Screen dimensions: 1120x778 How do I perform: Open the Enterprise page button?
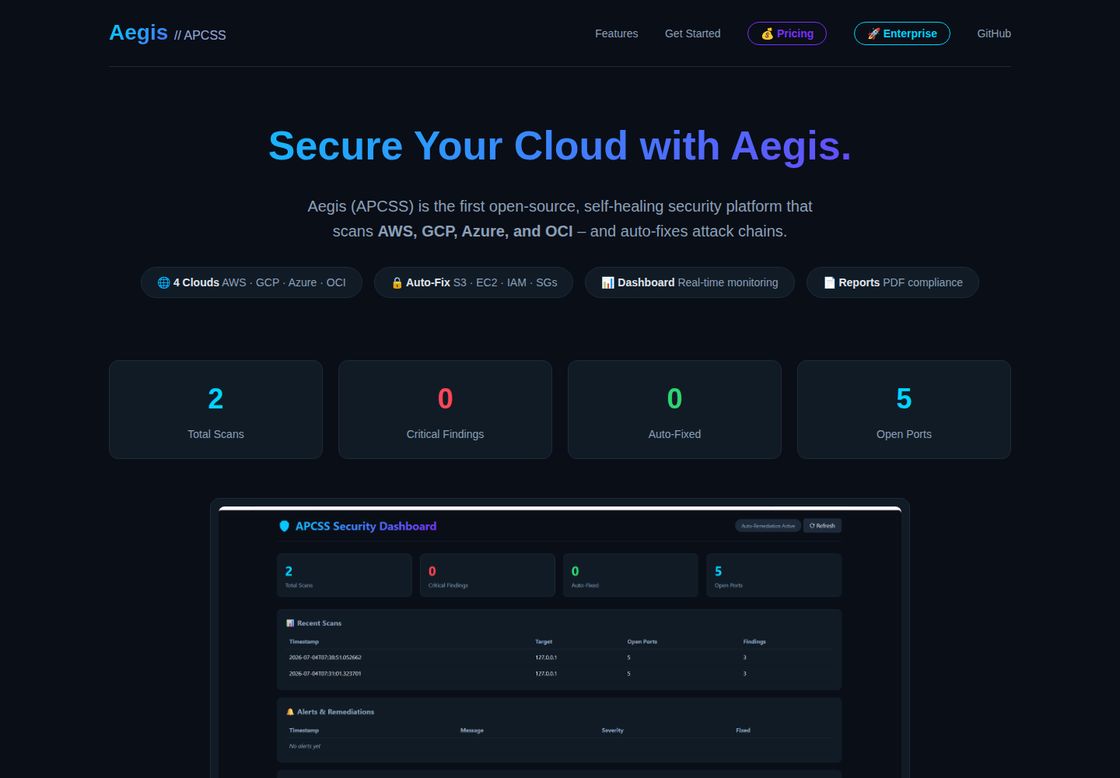(x=901, y=34)
